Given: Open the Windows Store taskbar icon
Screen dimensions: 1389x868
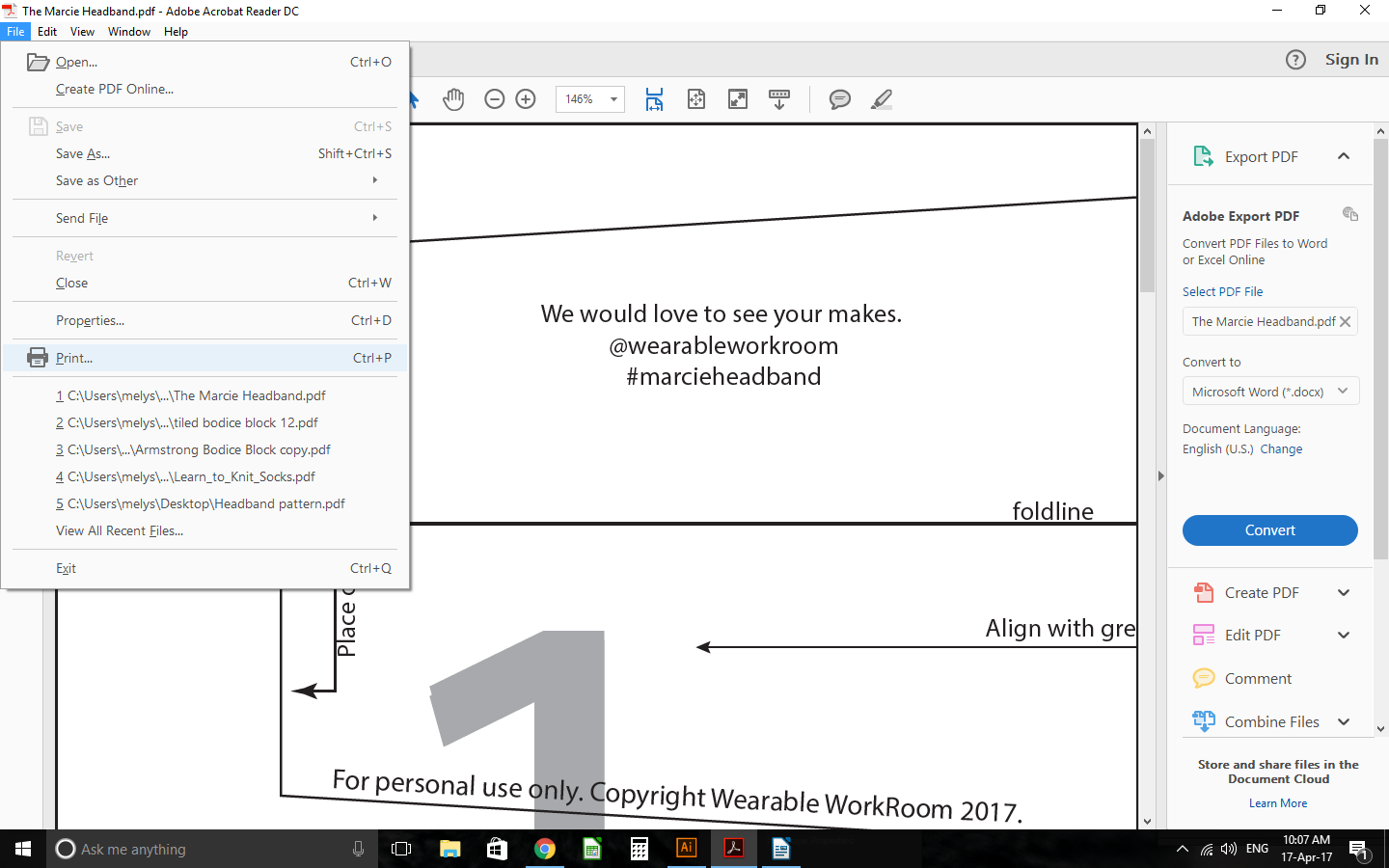Looking at the screenshot, I should [497, 849].
